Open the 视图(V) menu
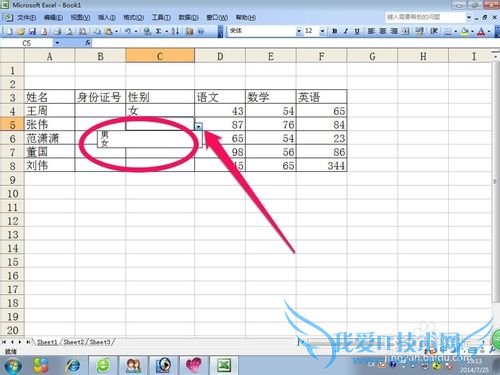The width and height of the screenshot is (500, 375). click(80, 17)
